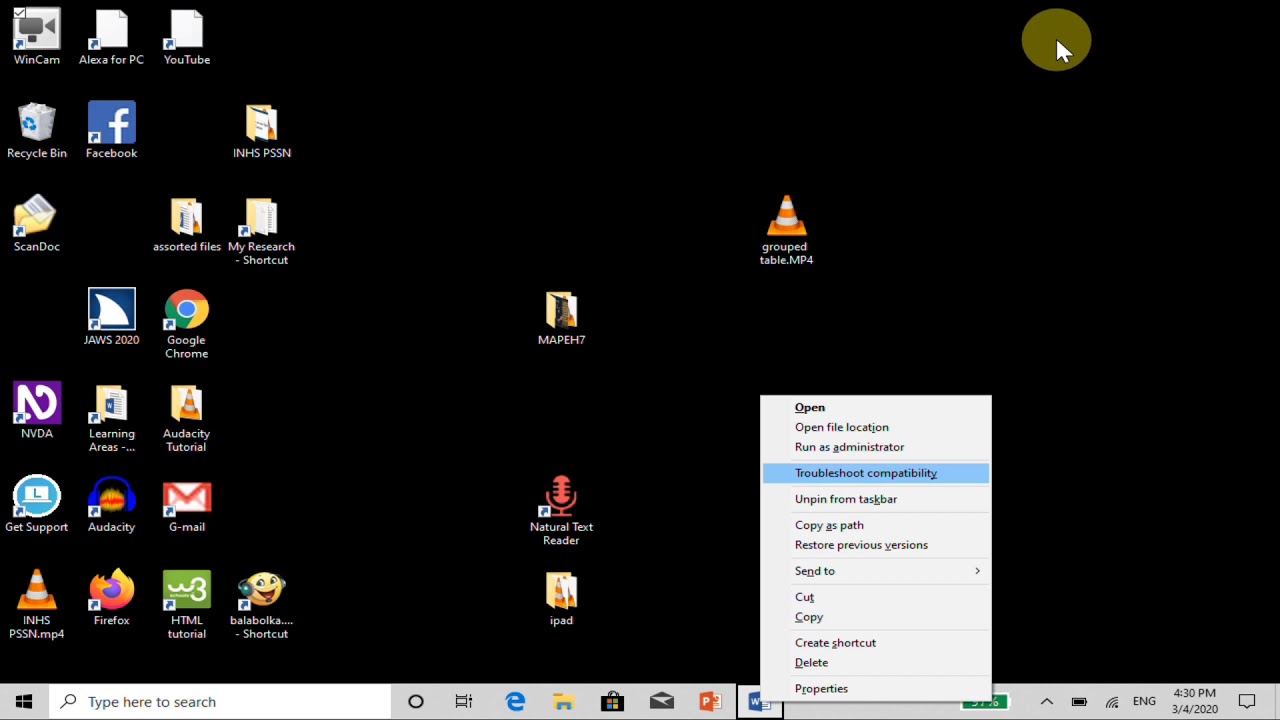This screenshot has height=720, width=1280.
Task: Choose Open file location menu entry
Action: point(875,427)
